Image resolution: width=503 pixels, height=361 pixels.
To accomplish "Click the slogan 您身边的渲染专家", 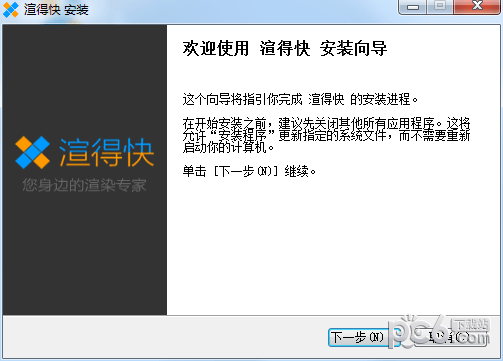I will (84, 185).
